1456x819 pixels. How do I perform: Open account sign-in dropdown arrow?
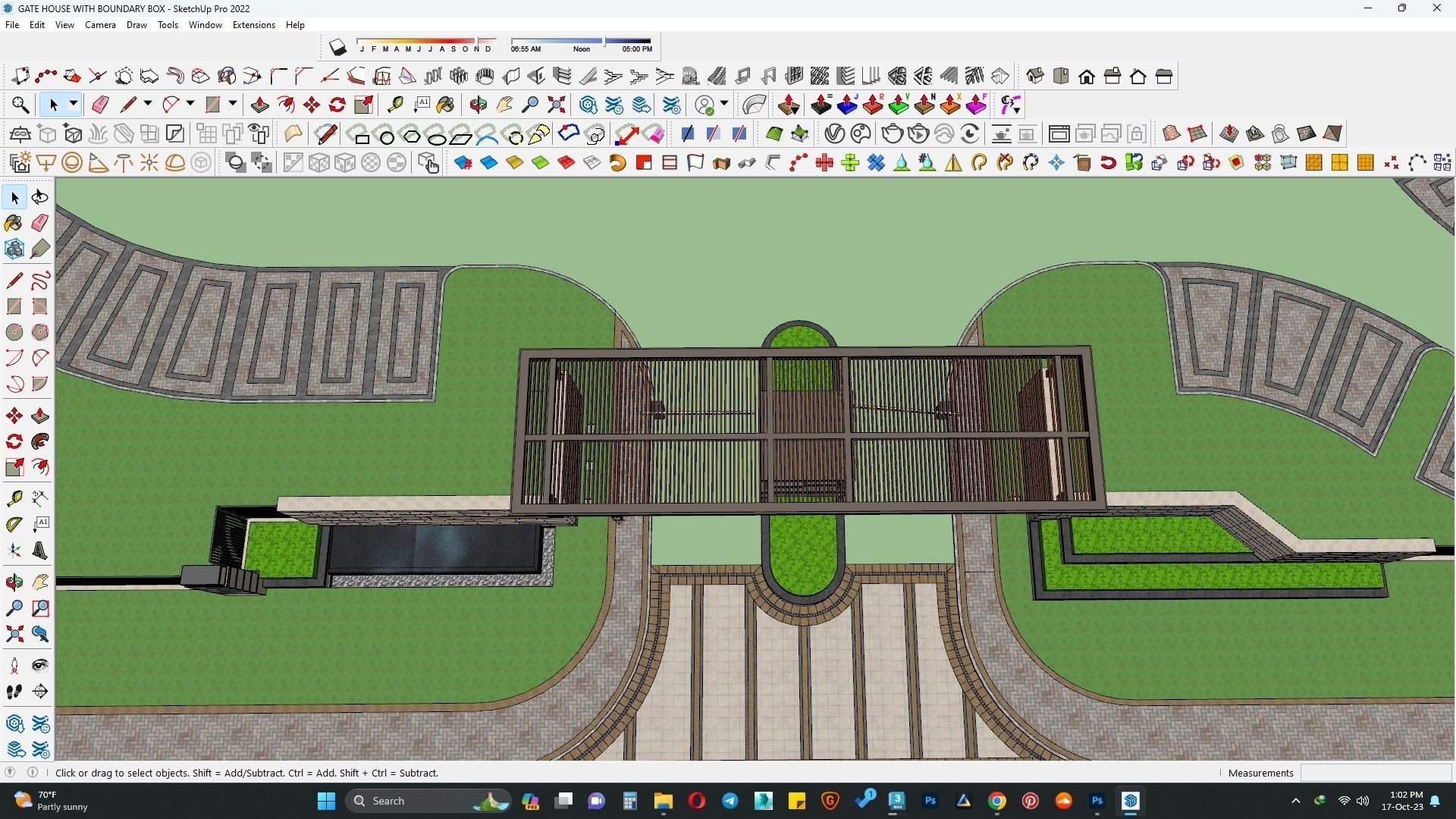tap(725, 105)
